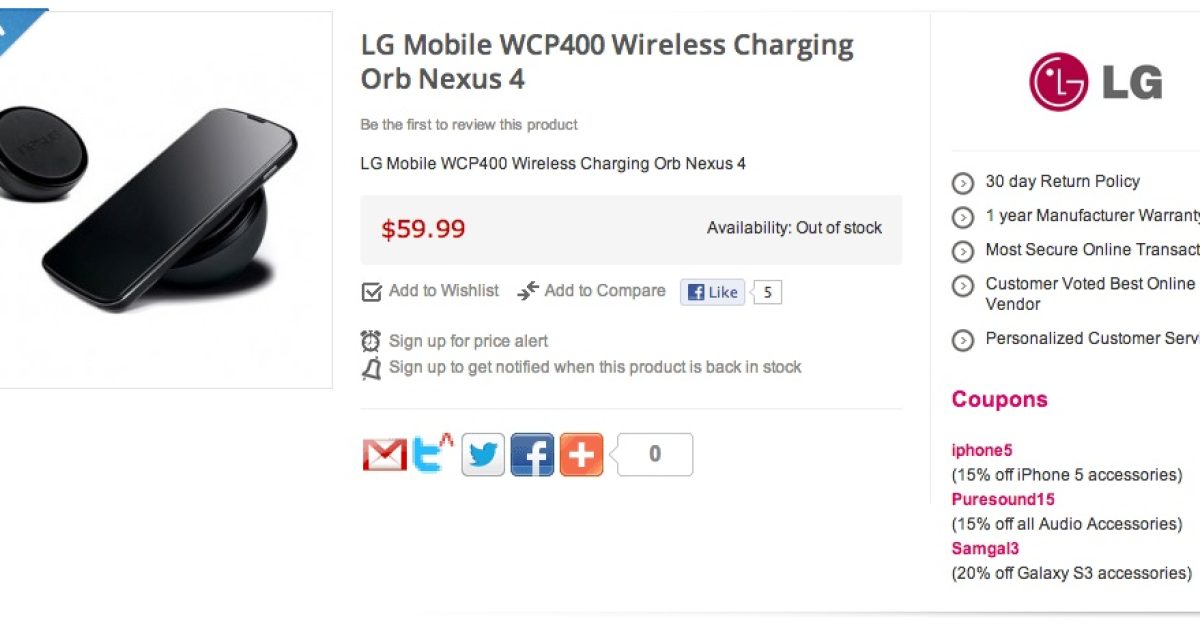Open the Add to Compare link
Image resolution: width=1200 pixels, height=628 pixels.
[x=604, y=291]
